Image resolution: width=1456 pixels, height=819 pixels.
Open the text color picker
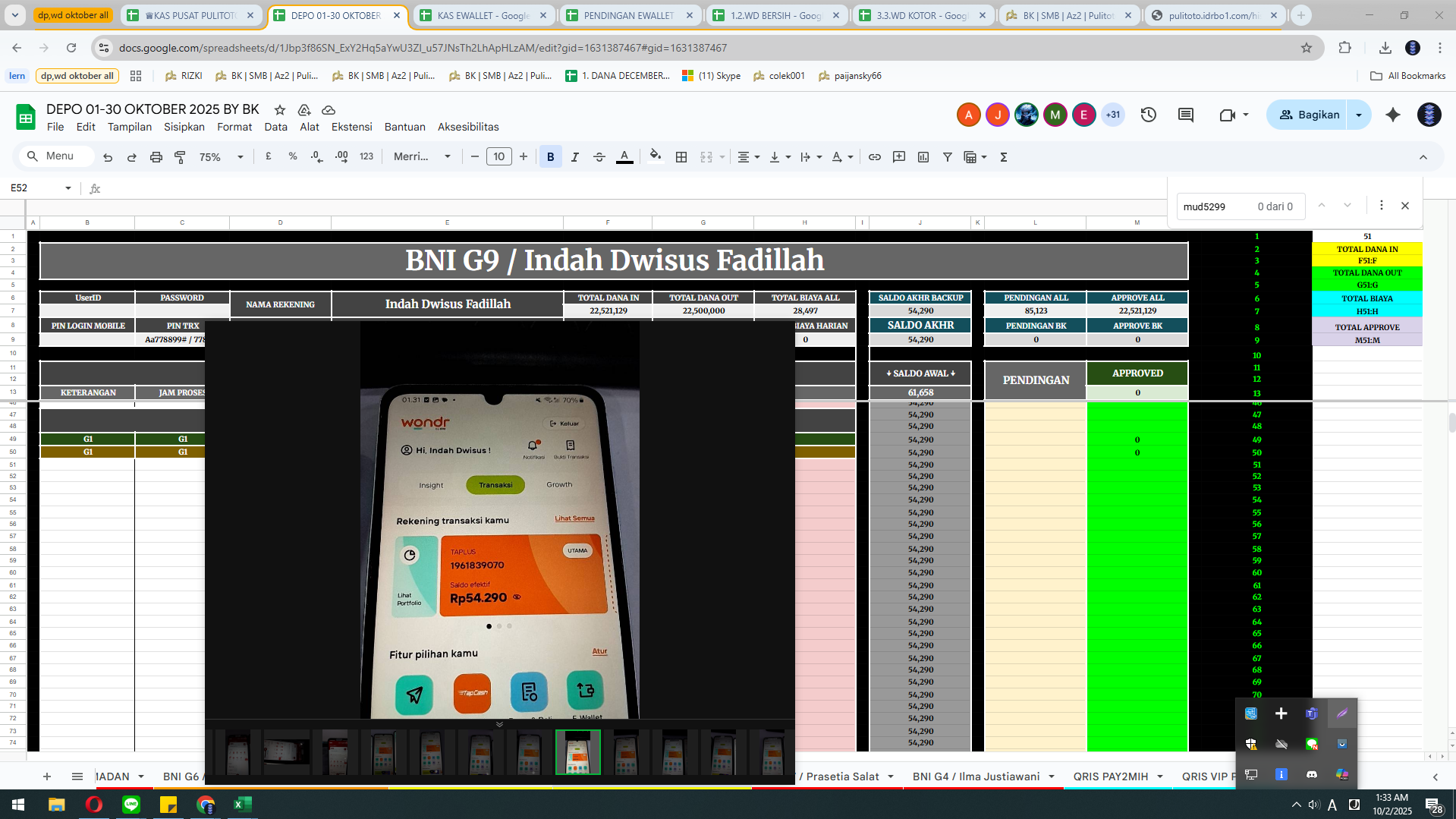pyautogui.click(x=624, y=157)
